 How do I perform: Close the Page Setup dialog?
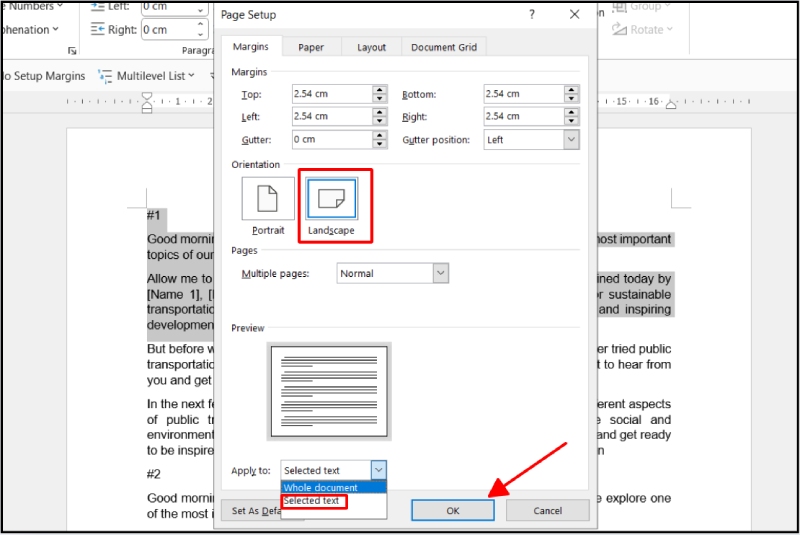coord(574,14)
